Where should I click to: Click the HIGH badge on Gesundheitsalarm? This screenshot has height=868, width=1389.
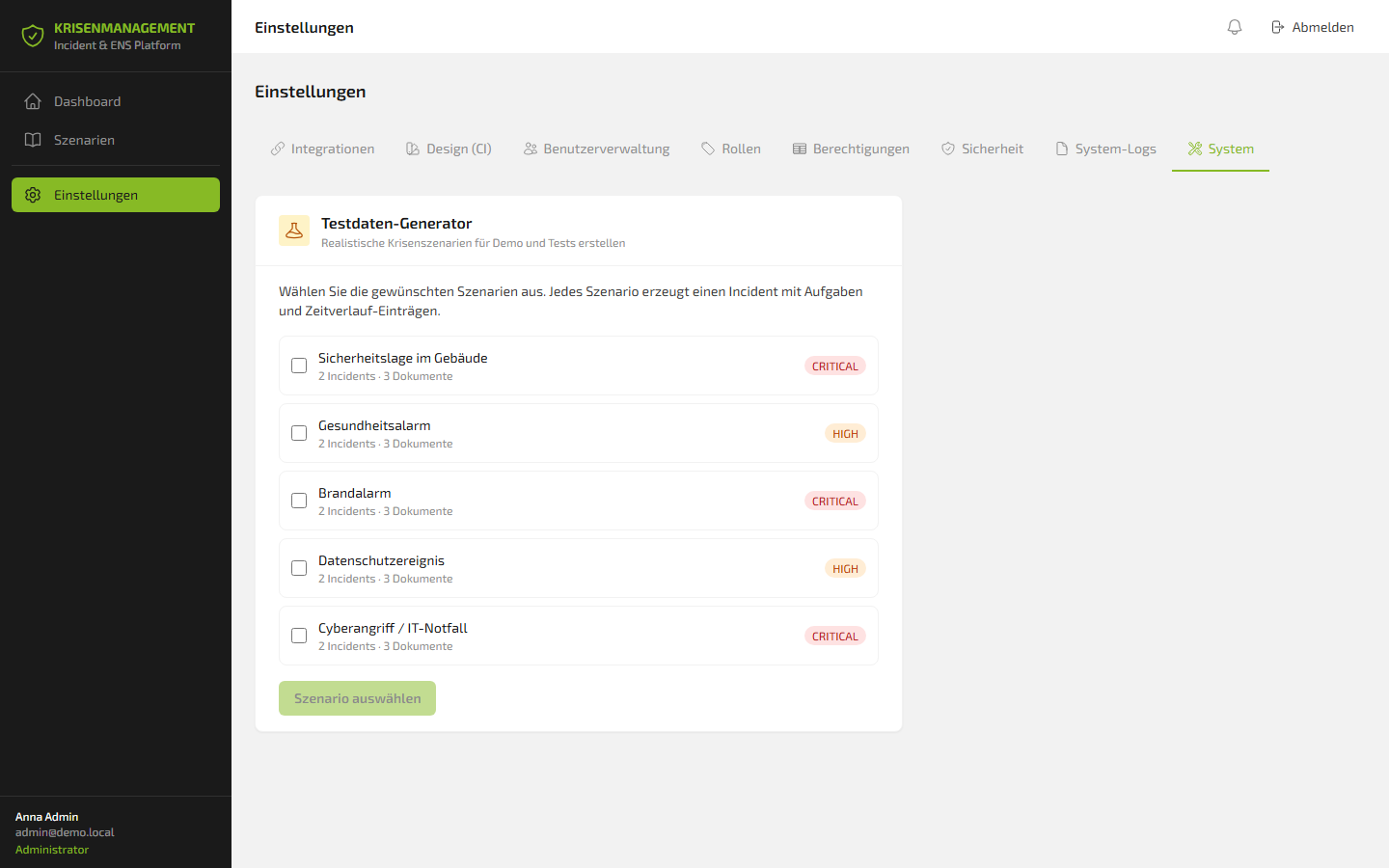pyautogui.click(x=845, y=433)
